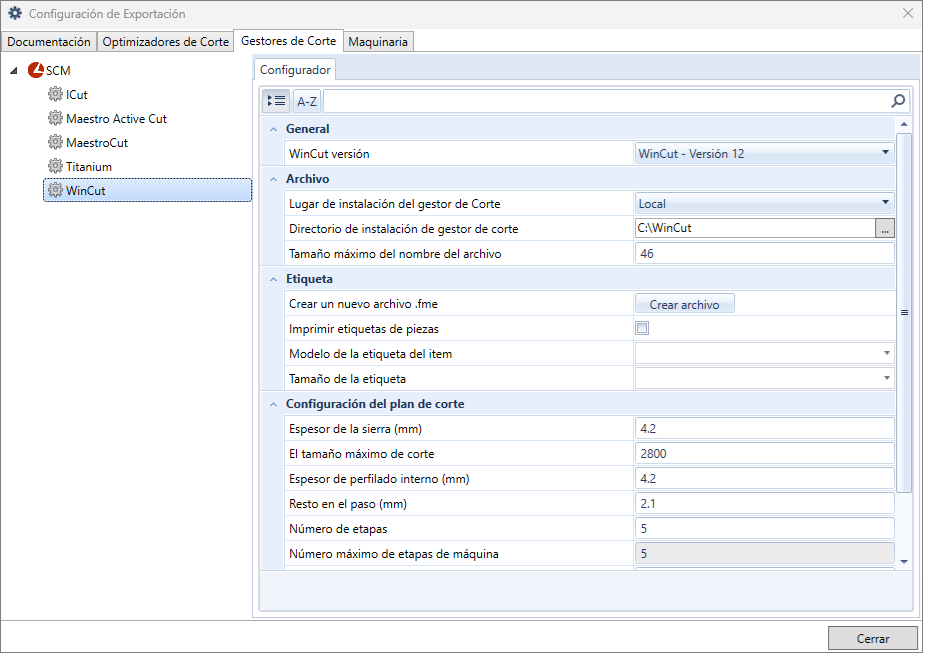Click the 'WinCut versión' property label
This screenshot has width=931, height=656.
click(329, 154)
